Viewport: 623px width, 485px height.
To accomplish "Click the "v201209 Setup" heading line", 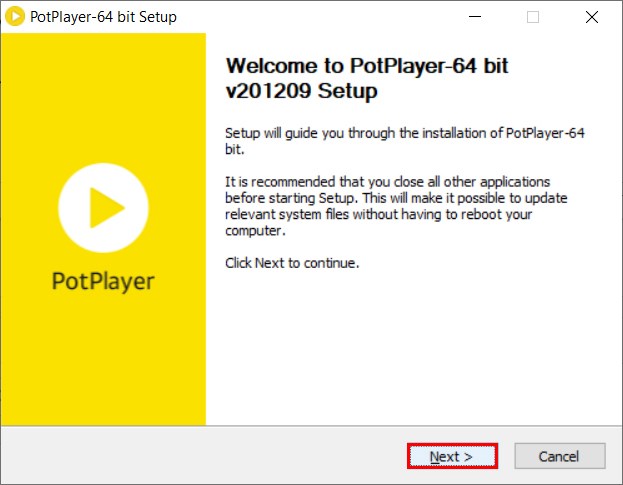I will [302, 91].
